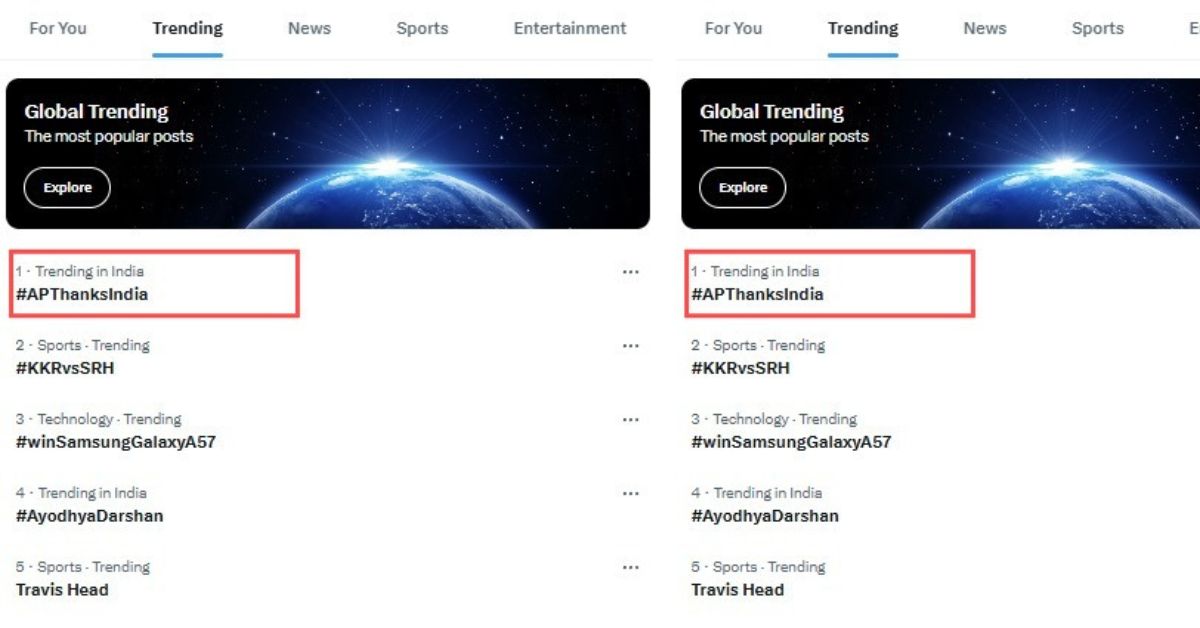Open the News tab in left panel

tap(309, 28)
